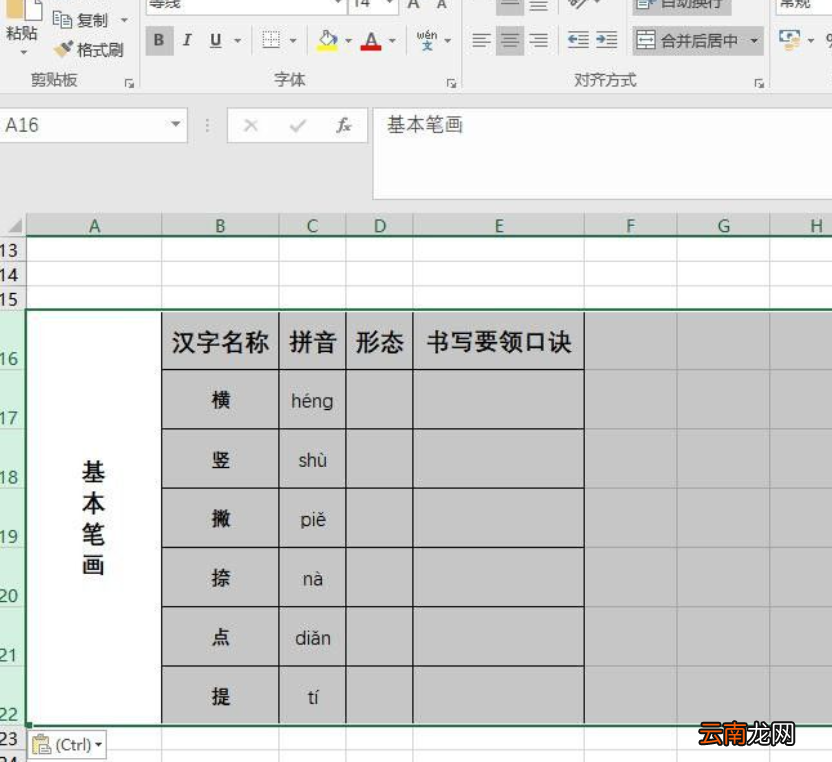Select cell 形态 header
The height and width of the screenshot is (762, 832).
379,341
